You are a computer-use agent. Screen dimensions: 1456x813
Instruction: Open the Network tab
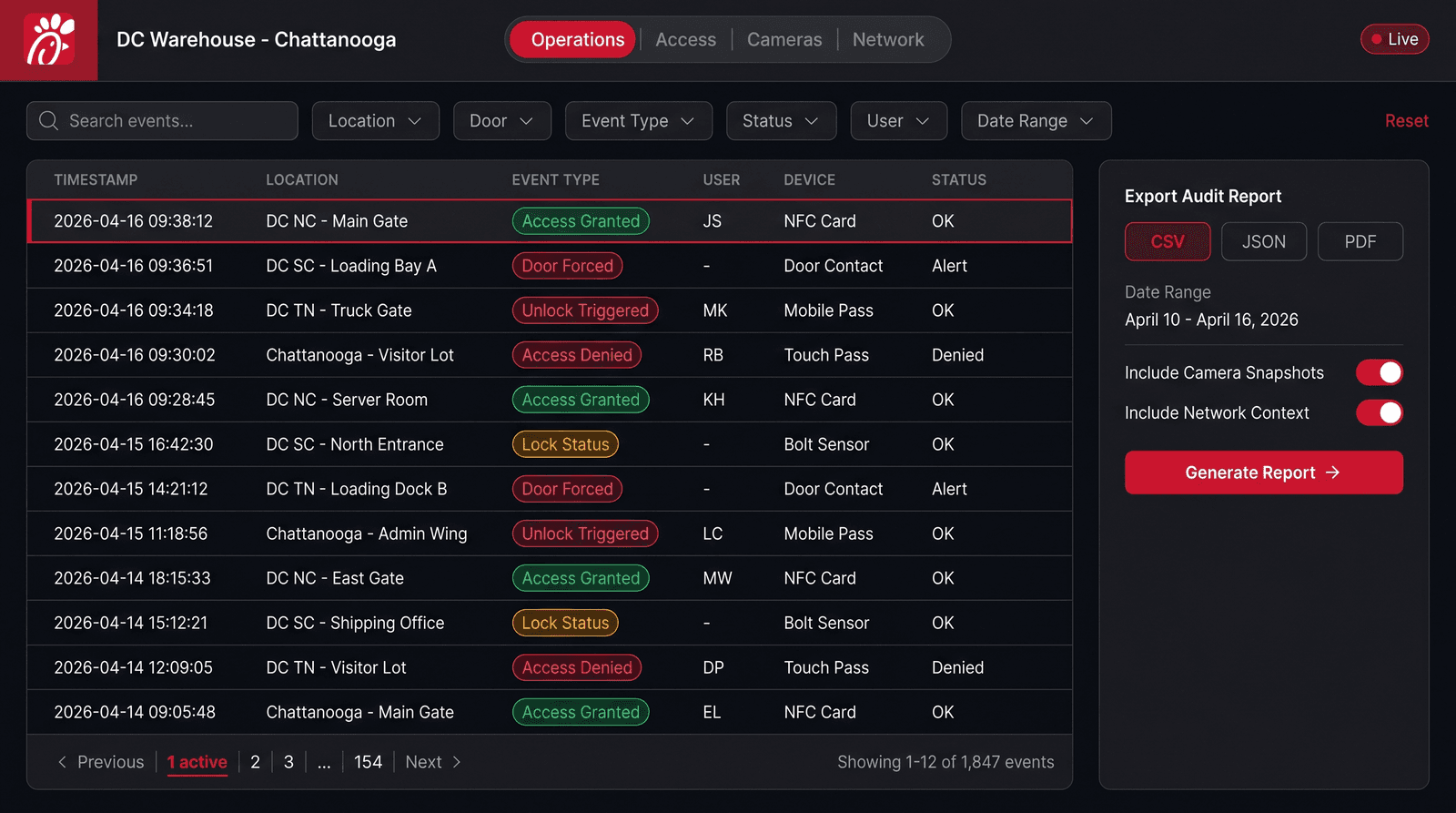point(888,39)
